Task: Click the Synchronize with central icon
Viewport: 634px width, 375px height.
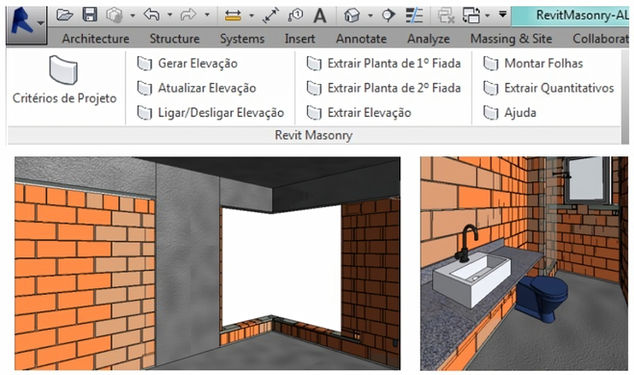Action: [x=114, y=16]
